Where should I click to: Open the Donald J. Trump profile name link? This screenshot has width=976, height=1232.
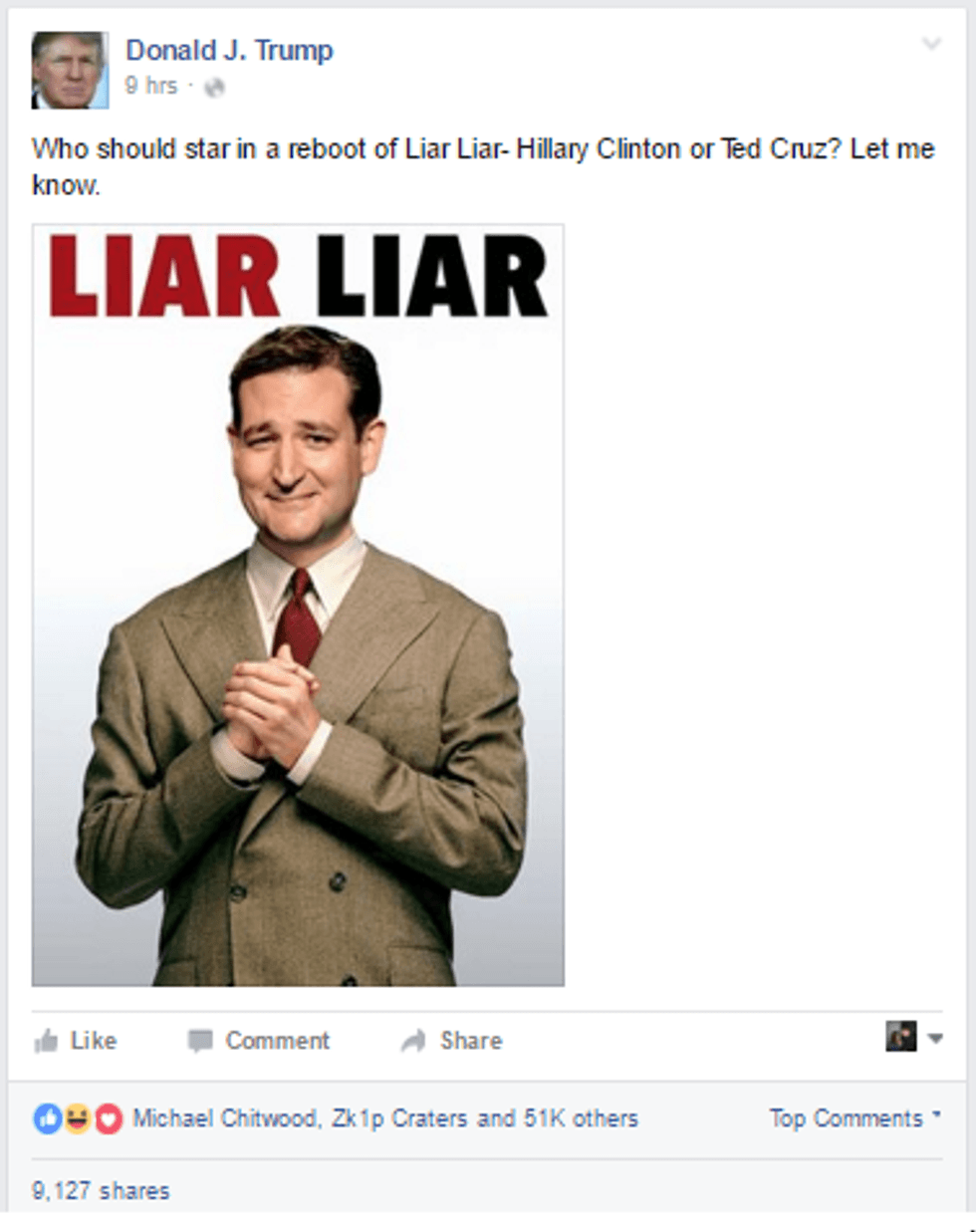[229, 51]
